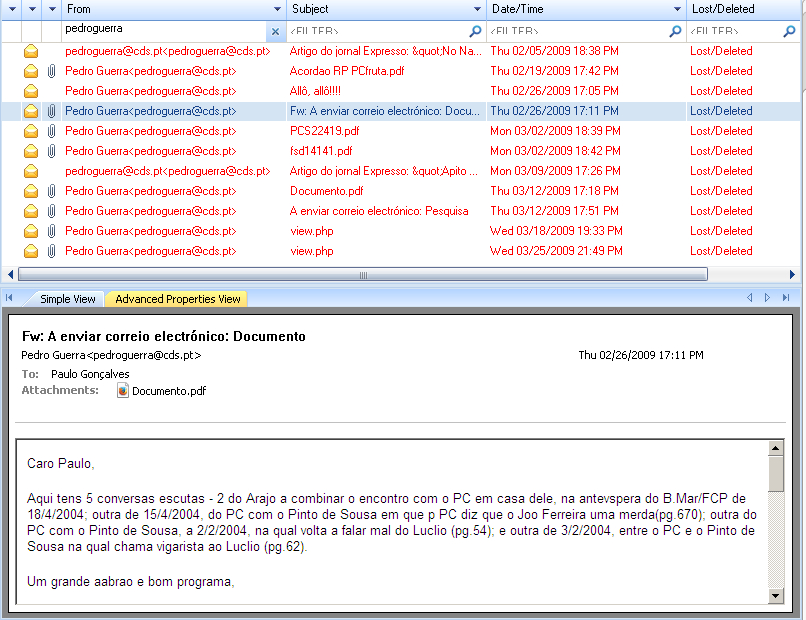Open From column dropdown arrow
Screen dimensions: 806x620
277,9
